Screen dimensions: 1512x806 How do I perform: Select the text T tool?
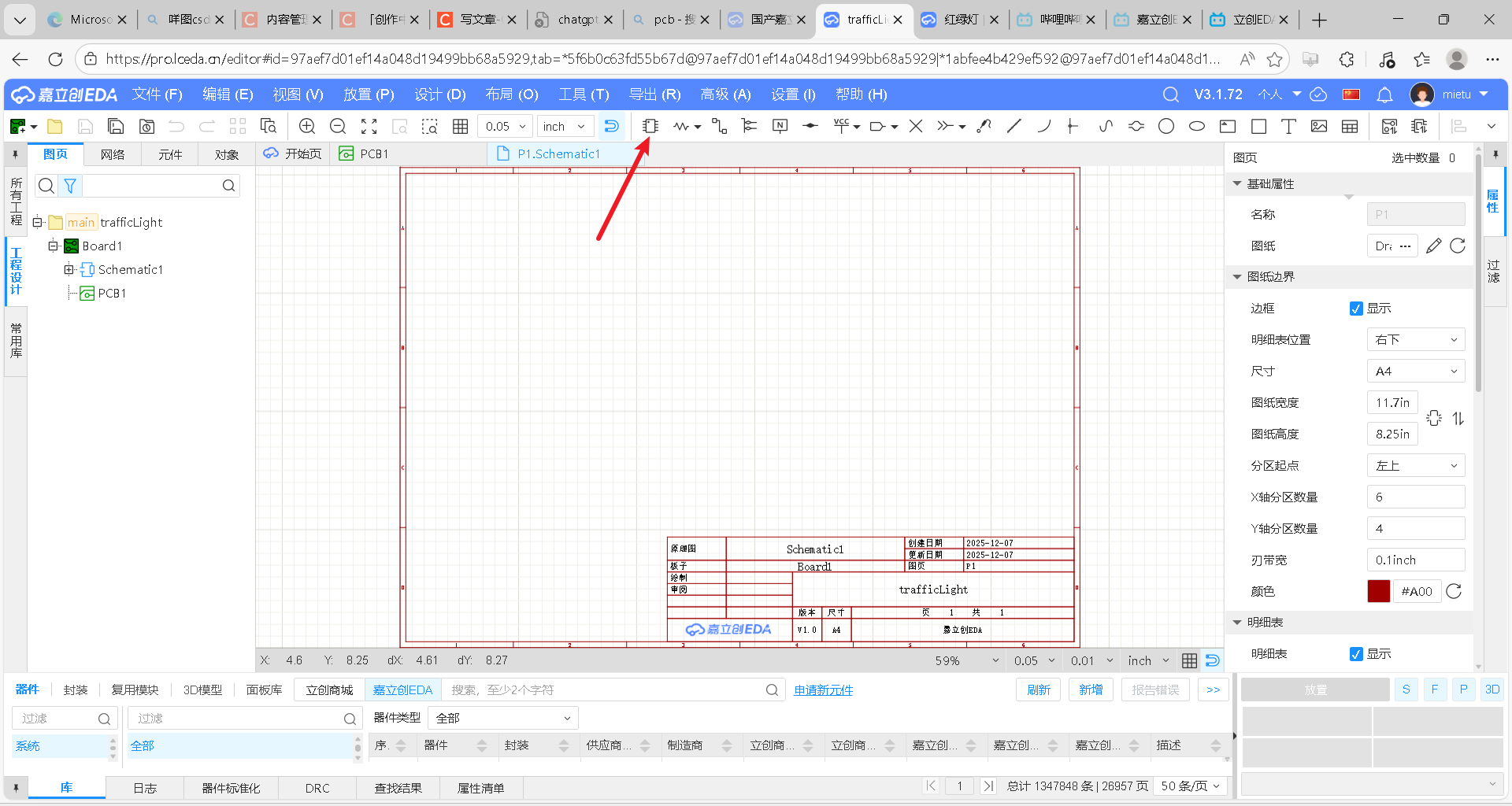(1288, 126)
